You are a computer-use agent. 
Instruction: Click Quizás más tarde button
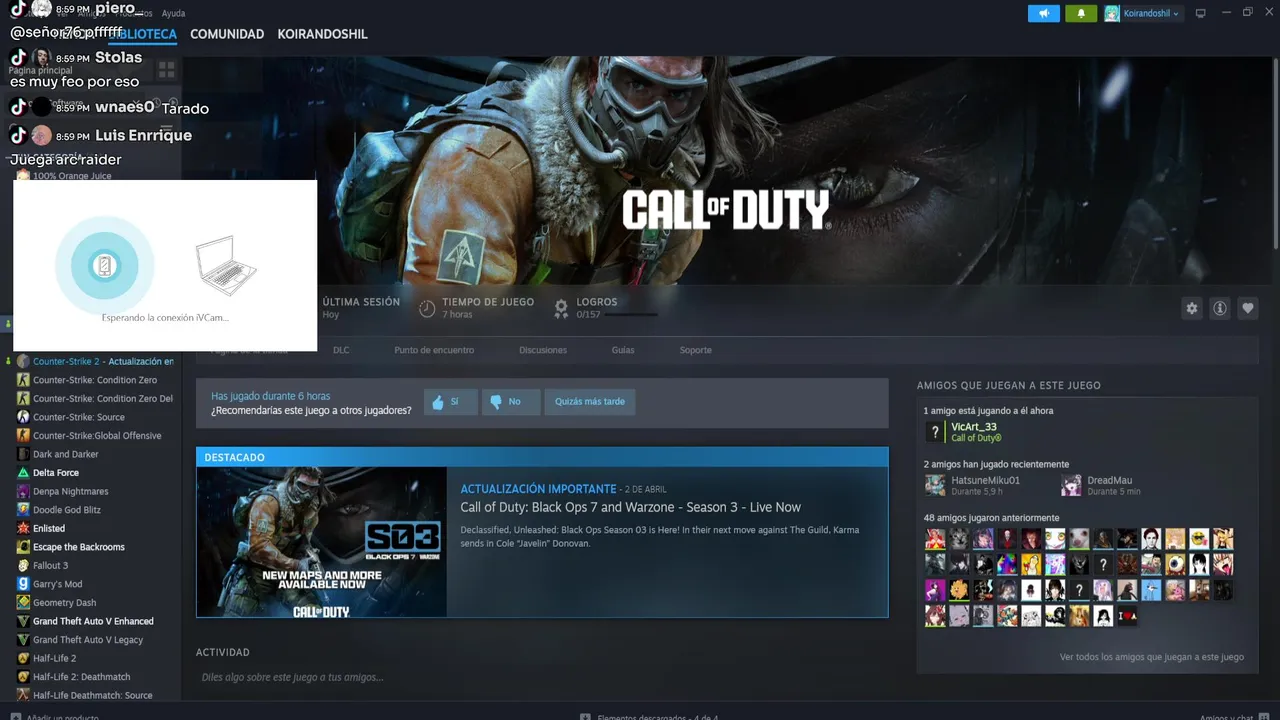click(x=590, y=402)
